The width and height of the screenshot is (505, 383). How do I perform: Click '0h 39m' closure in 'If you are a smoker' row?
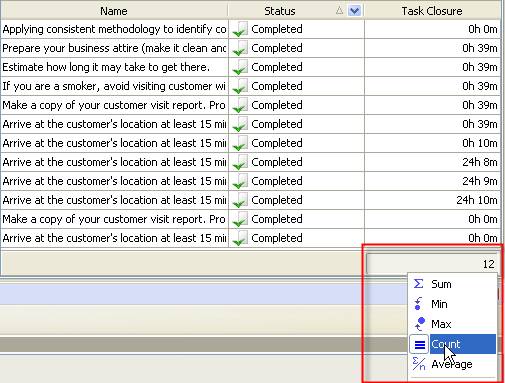480,86
